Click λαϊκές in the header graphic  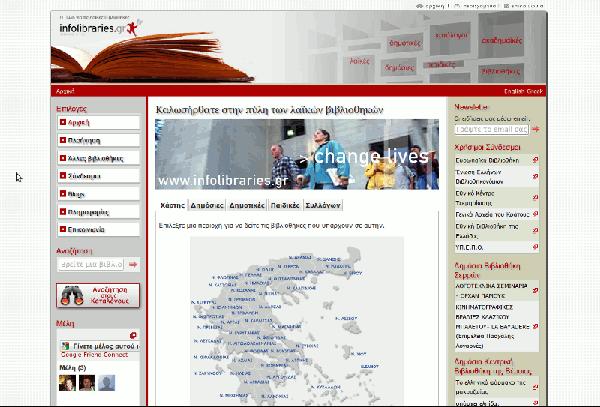[x=359, y=61]
